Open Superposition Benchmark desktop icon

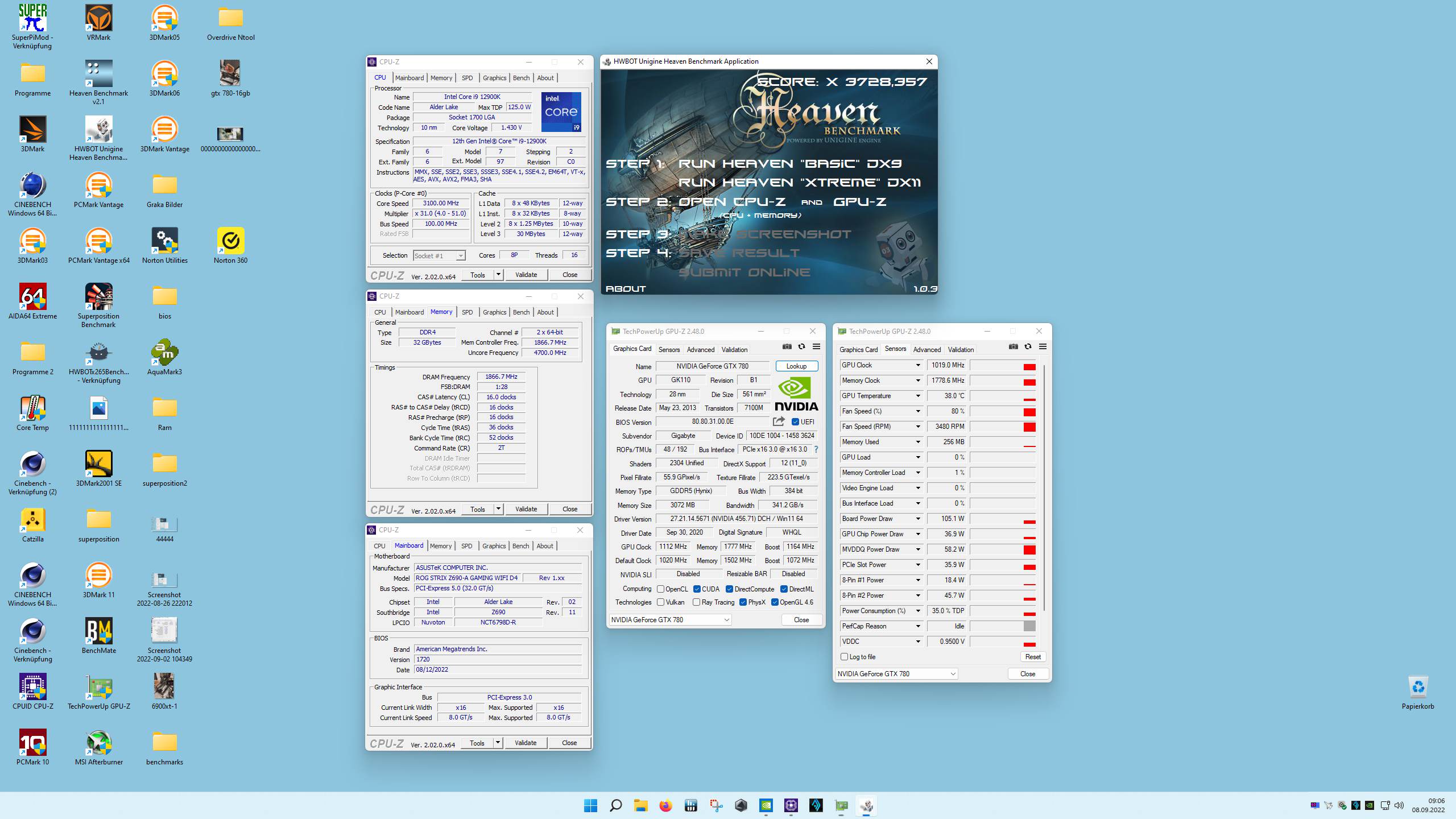pos(98,305)
